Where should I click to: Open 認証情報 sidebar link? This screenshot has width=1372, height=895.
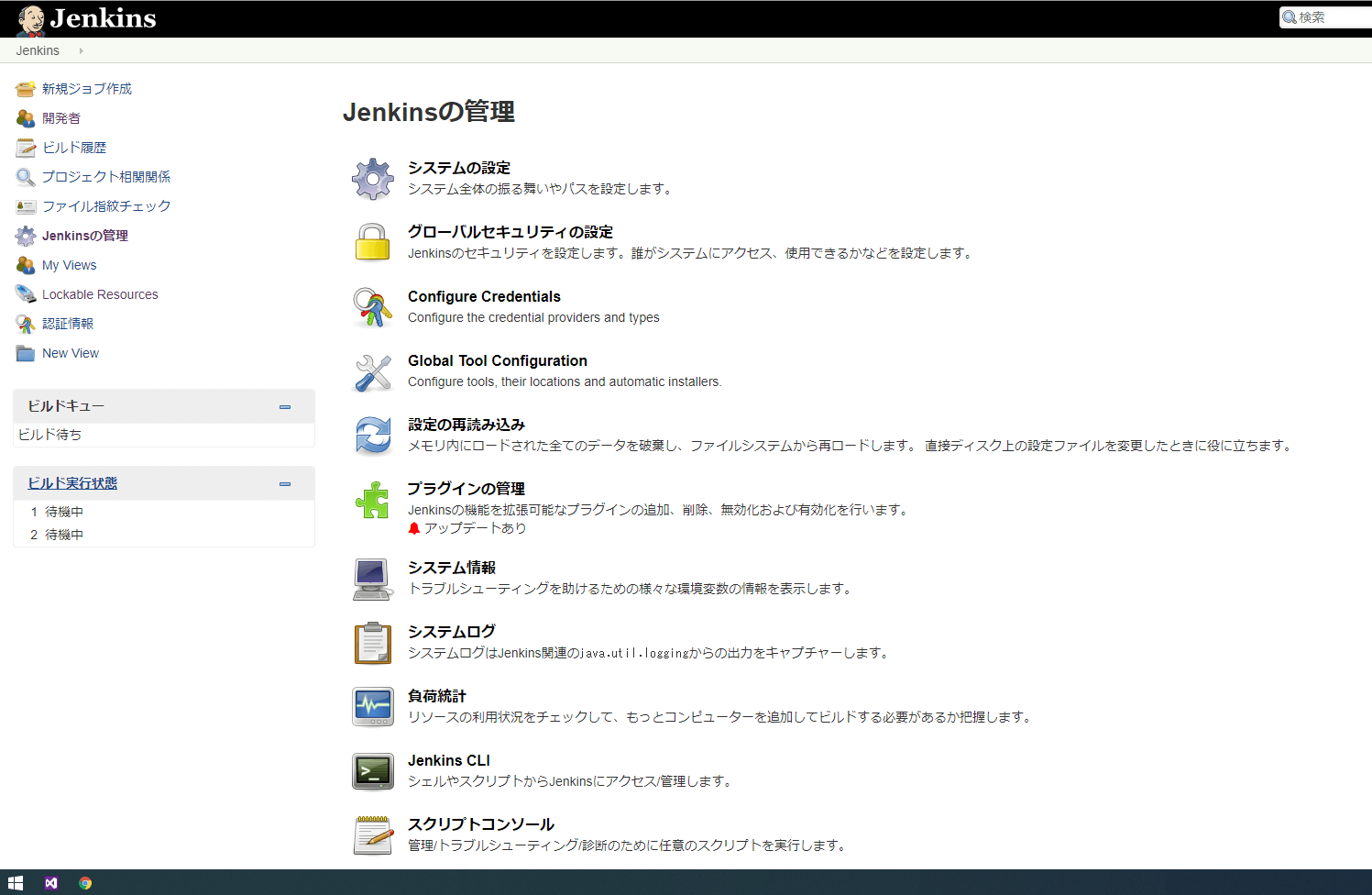click(68, 324)
